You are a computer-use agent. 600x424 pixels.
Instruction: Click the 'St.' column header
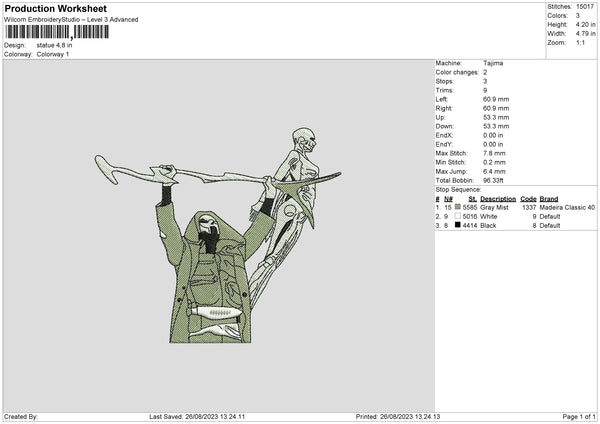[473, 199]
